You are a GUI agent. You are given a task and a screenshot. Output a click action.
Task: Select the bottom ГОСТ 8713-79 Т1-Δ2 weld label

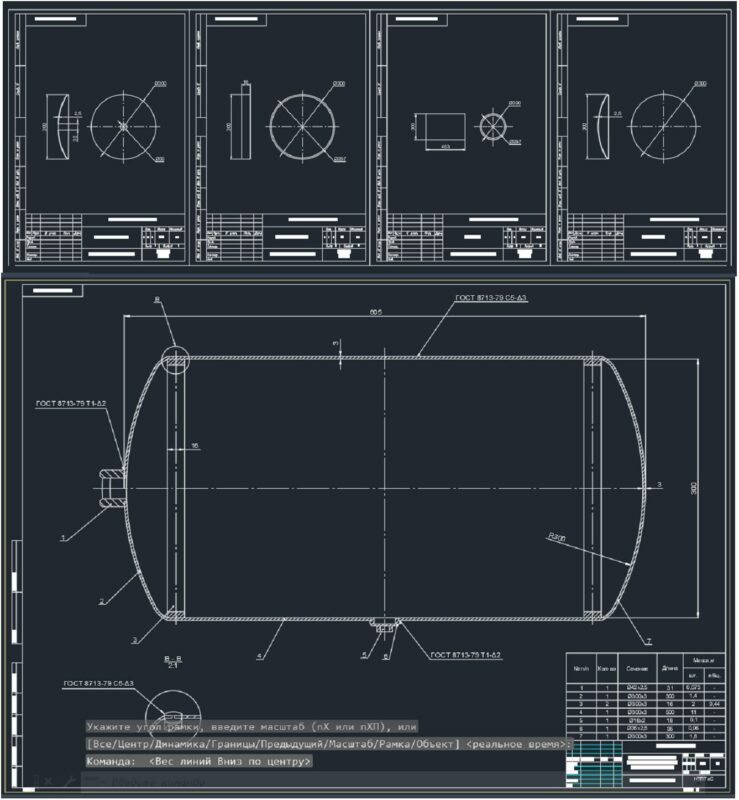pyautogui.click(x=466, y=655)
